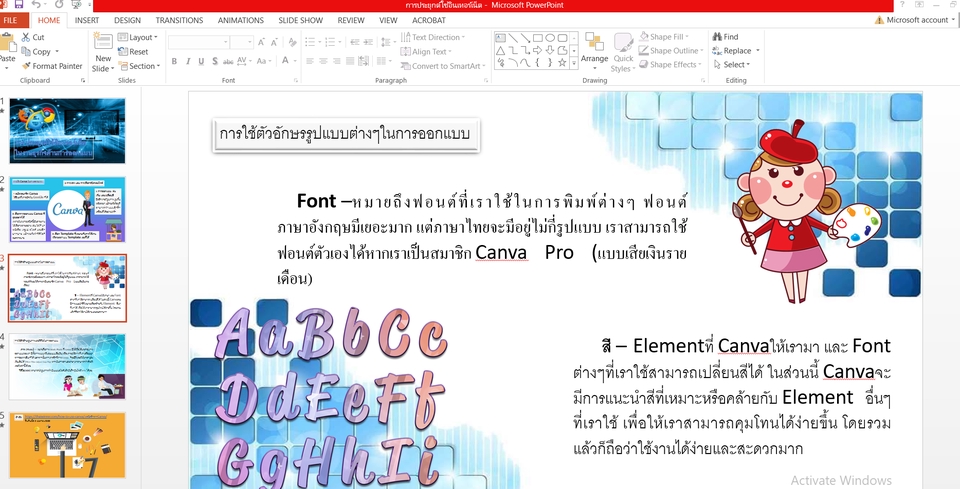Open the Font name combo box
This screenshot has height=489, width=960.
click(x=199, y=42)
